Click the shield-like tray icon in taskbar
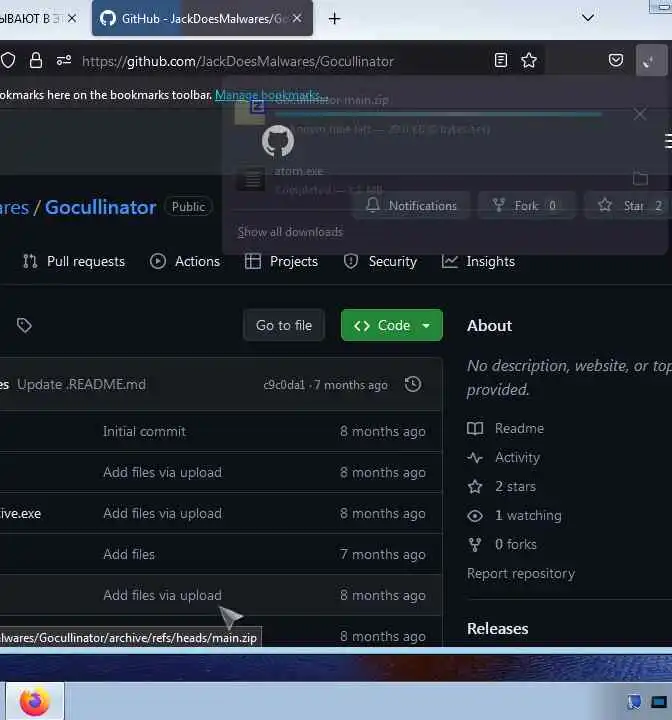The image size is (672, 720). pos(634,702)
